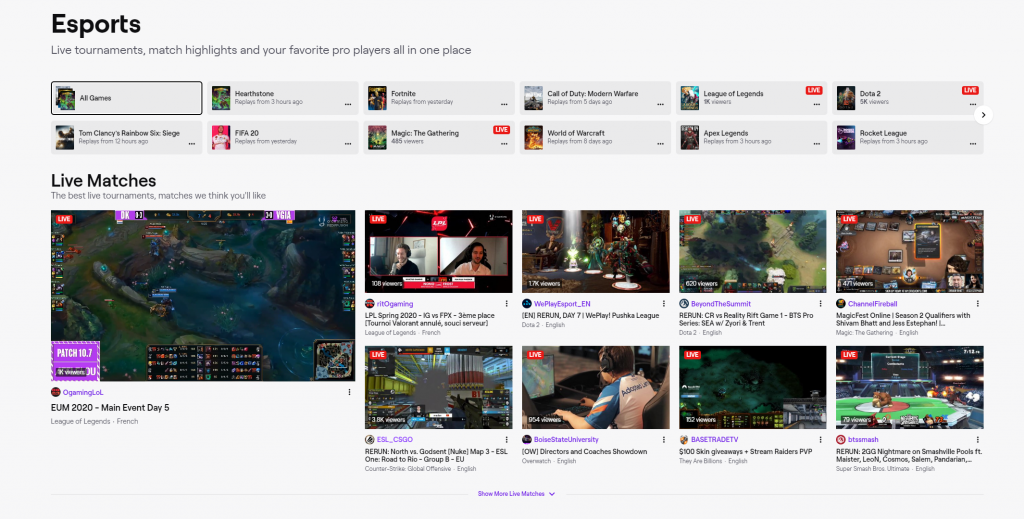The width and height of the screenshot is (1024, 519).
Task: Open options menu for WePlayEsport_EN stream
Action: click(664, 304)
